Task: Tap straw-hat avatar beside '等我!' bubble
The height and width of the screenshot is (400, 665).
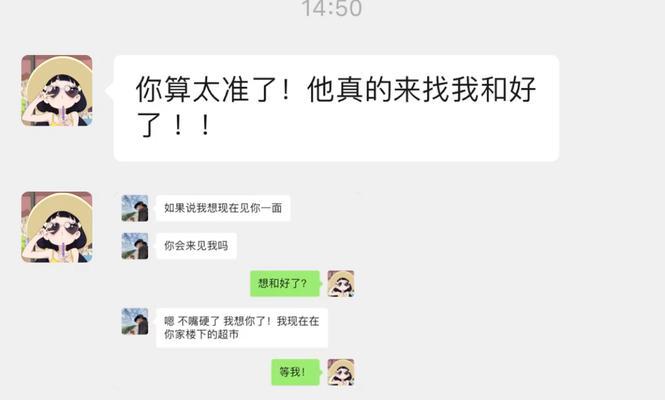Action: (341, 372)
